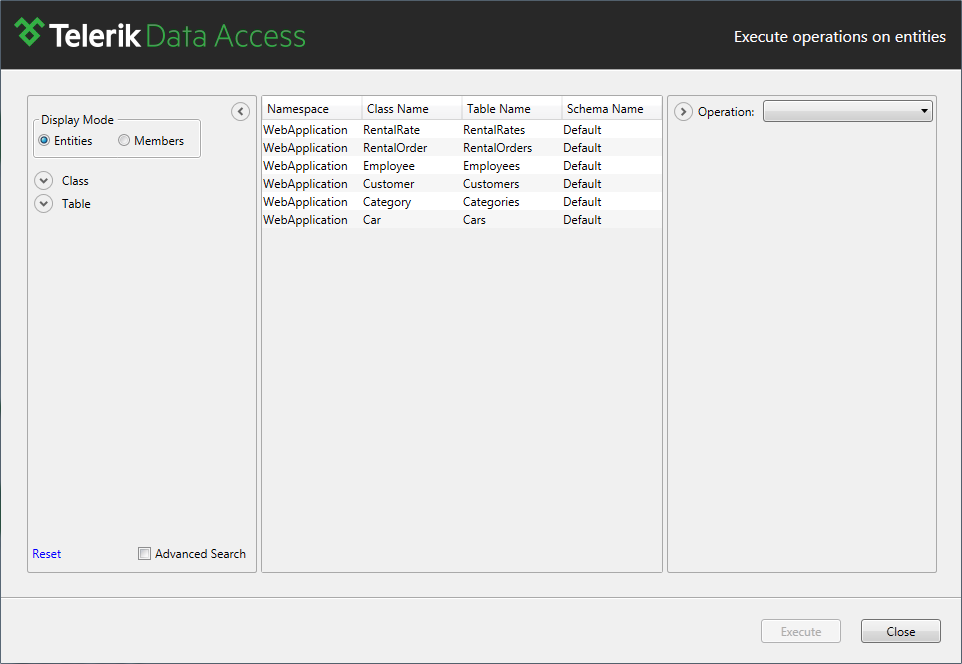Screen dimensions: 962x664
Task: Click the Operation label text
Action: pos(726,112)
